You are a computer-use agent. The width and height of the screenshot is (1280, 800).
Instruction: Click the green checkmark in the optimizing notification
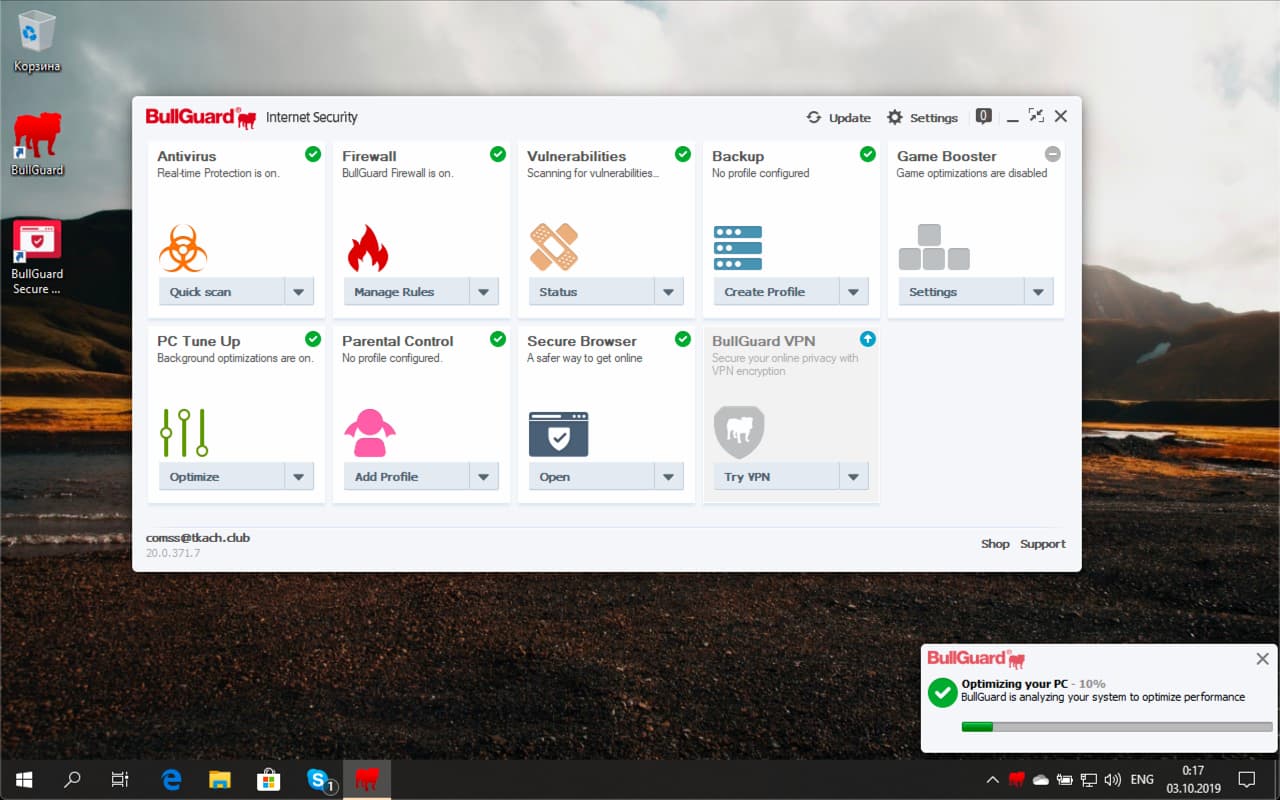coord(942,692)
